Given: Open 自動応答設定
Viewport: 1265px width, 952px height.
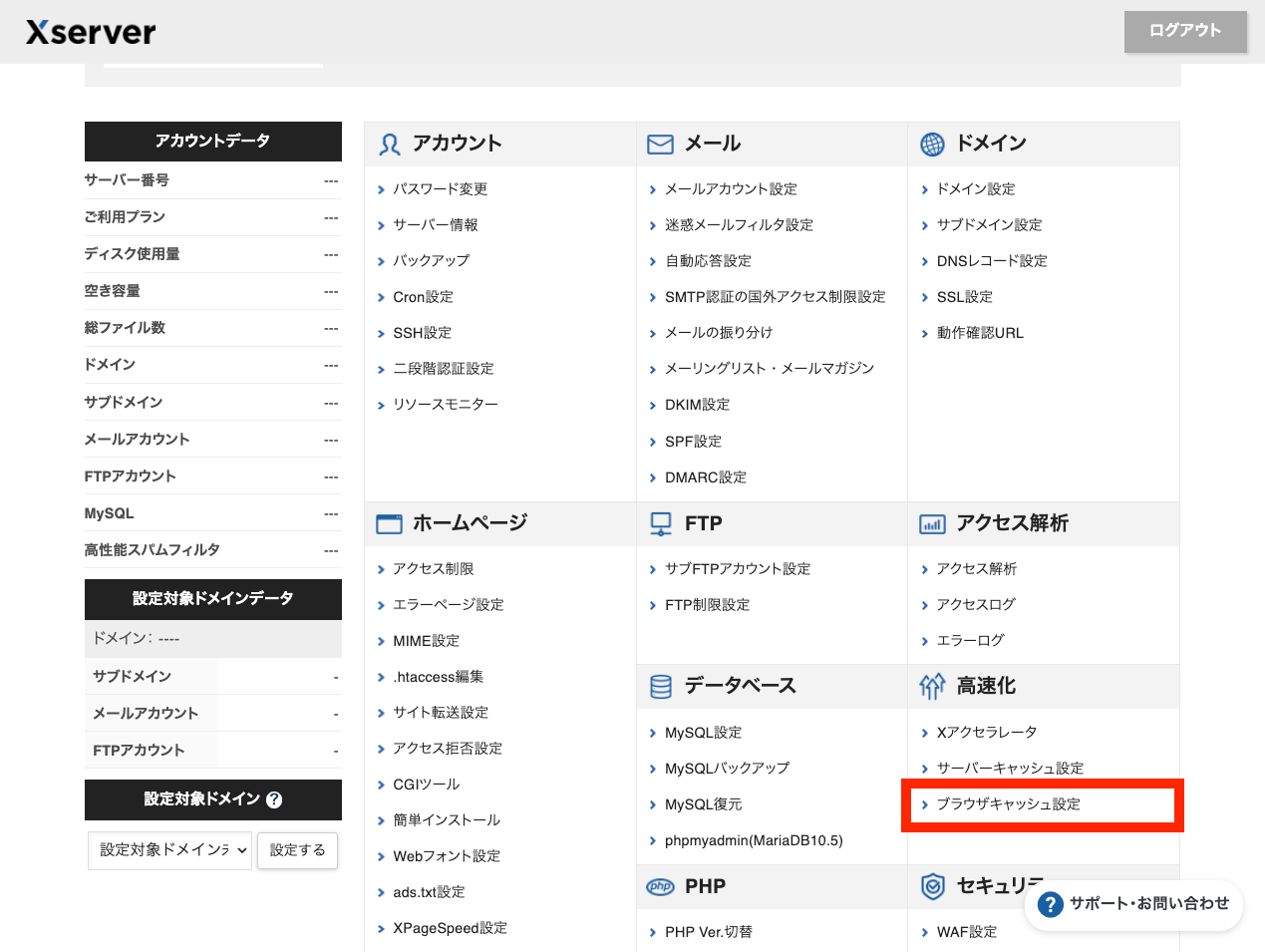Looking at the screenshot, I should (x=708, y=261).
